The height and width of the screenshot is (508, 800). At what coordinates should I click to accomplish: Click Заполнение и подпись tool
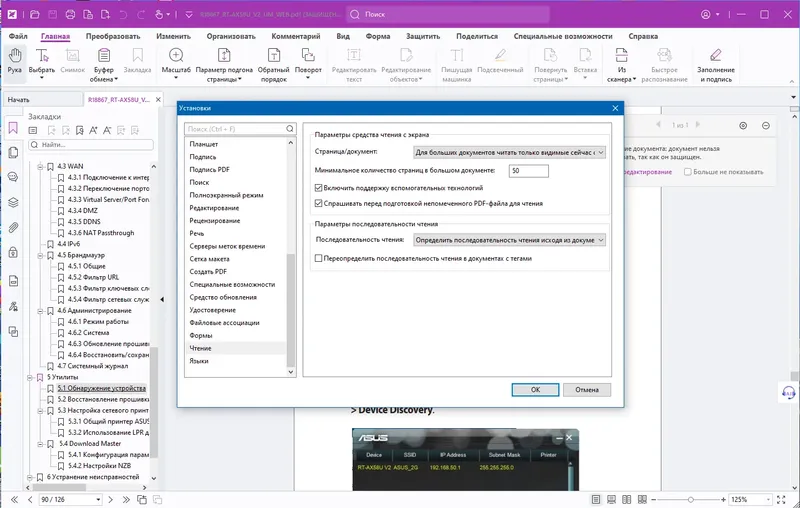[x=715, y=64]
